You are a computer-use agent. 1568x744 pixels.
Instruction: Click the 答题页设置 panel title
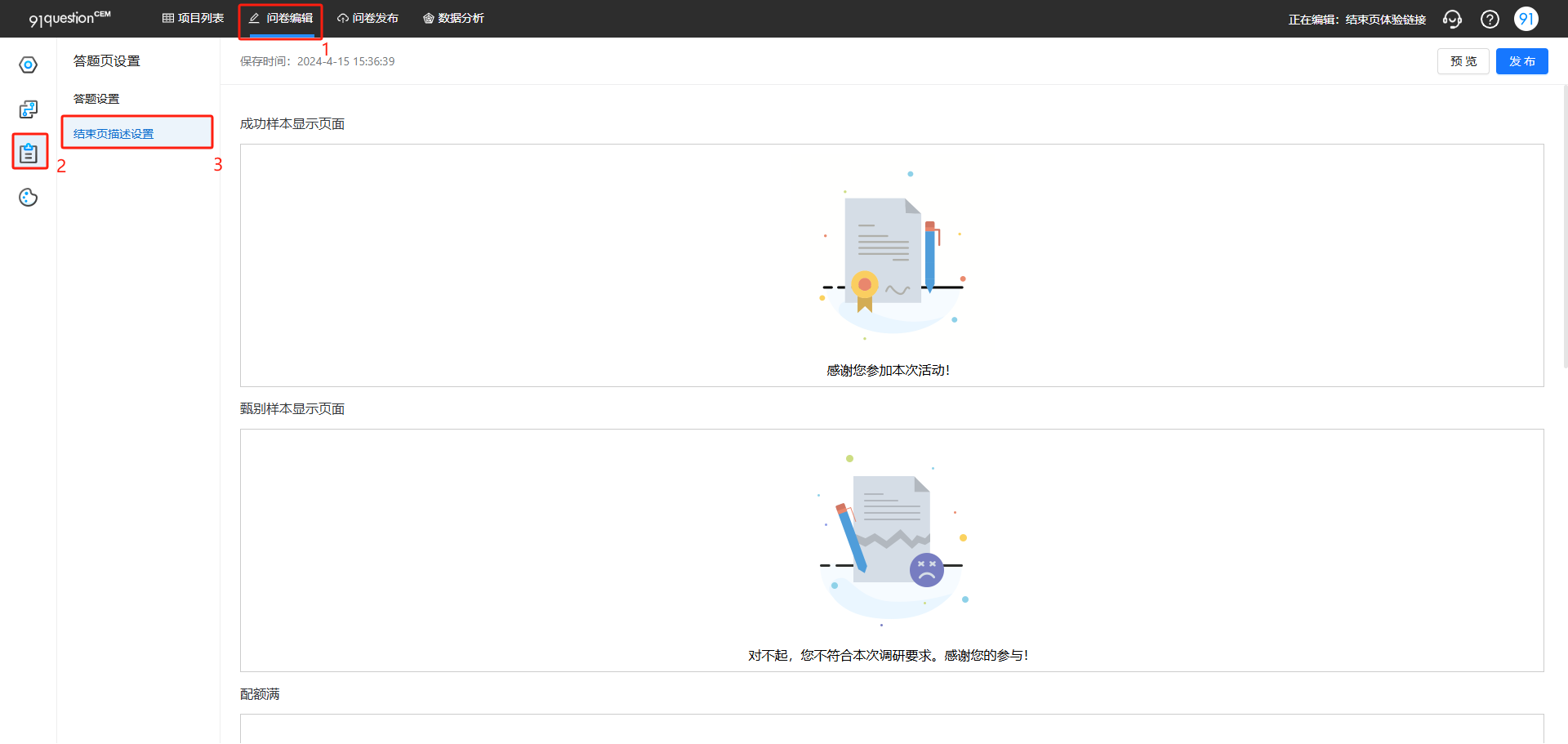[107, 61]
